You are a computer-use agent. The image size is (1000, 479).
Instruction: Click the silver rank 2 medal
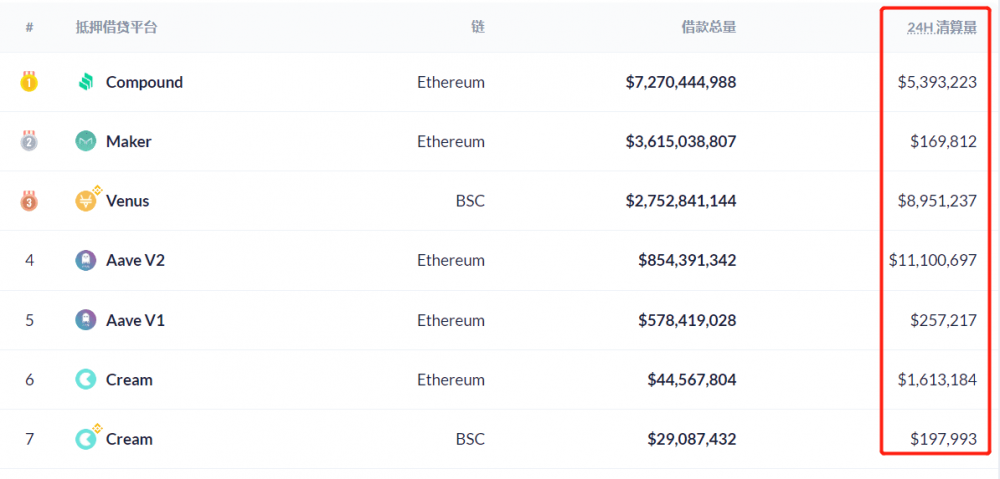tap(29, 141)
